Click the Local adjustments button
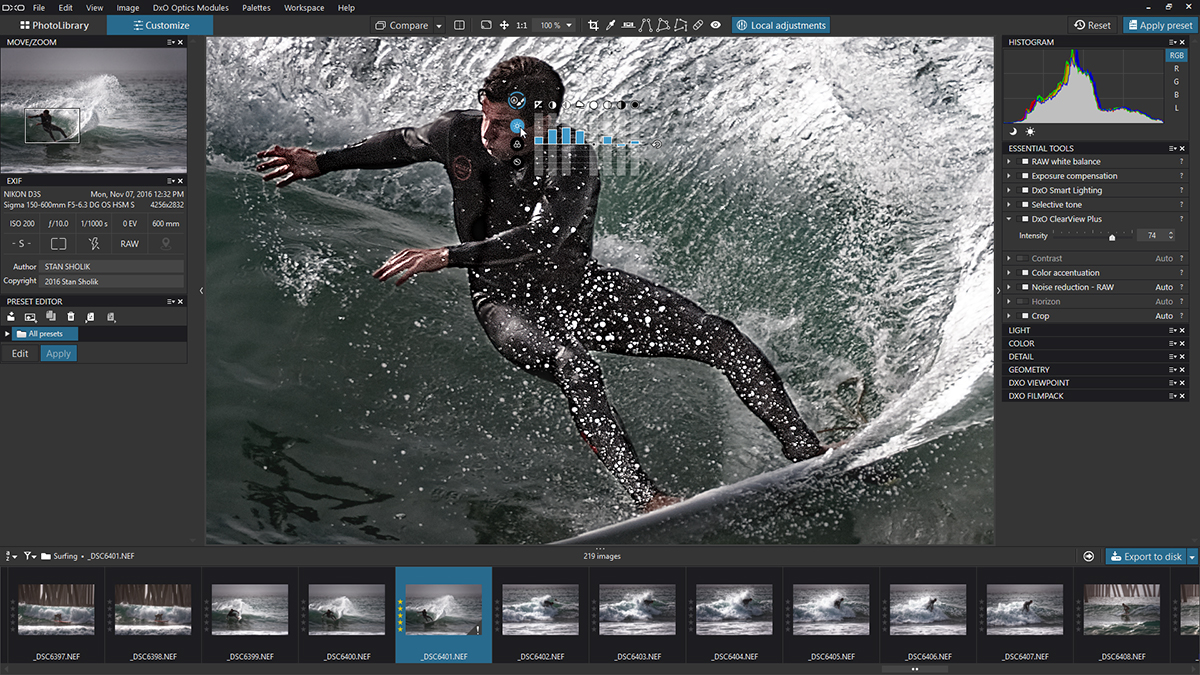 coord(781,25)
